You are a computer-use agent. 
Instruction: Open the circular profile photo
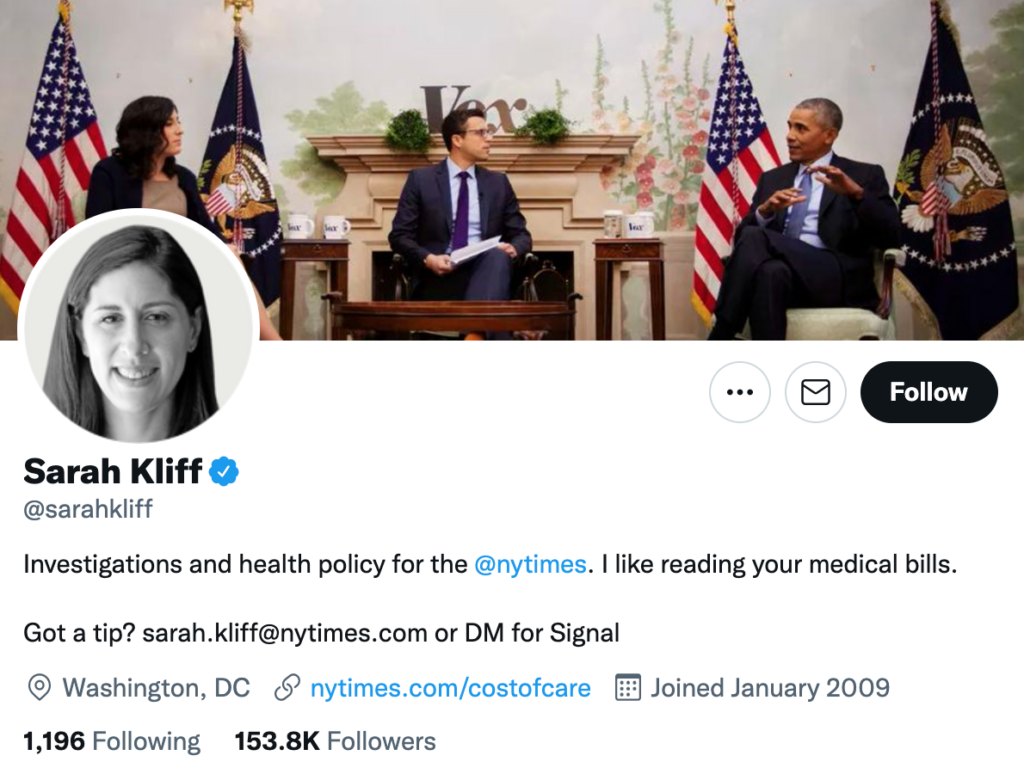[138, 326]
